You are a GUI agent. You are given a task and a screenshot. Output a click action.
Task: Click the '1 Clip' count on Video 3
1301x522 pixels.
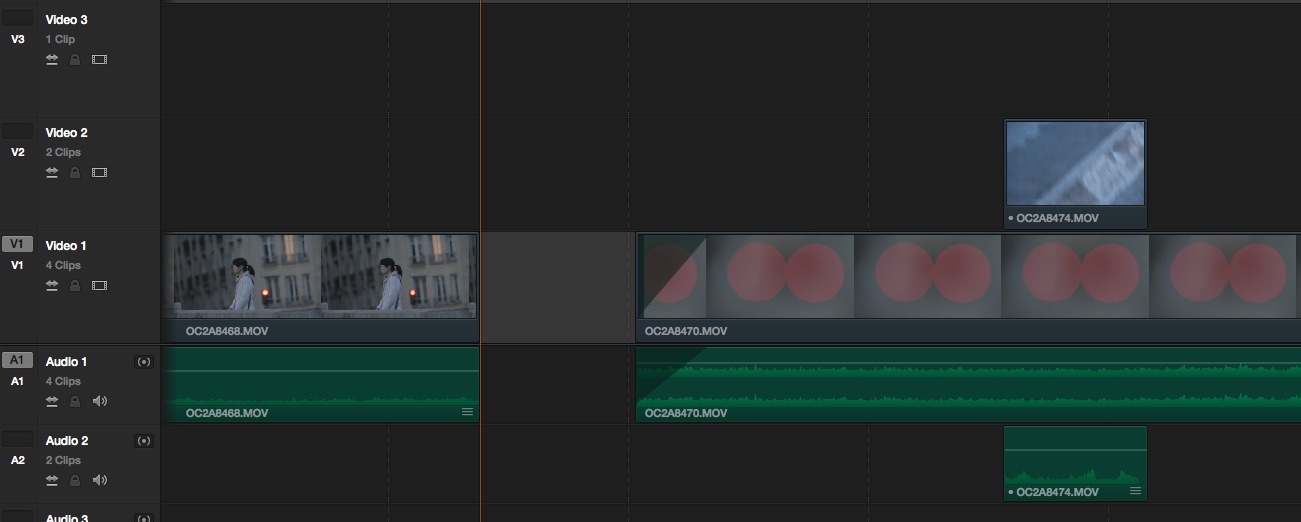coord(60,40)
